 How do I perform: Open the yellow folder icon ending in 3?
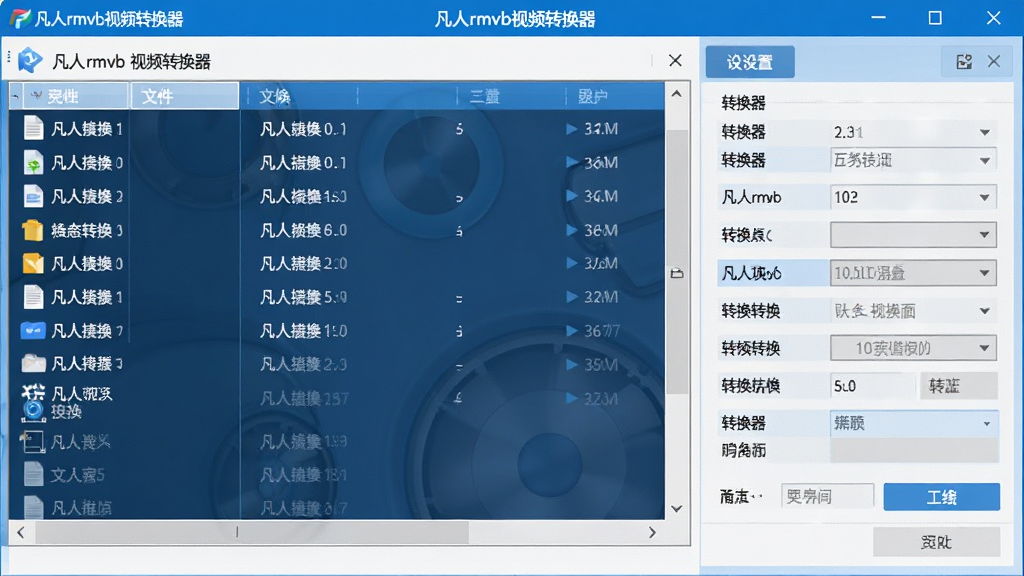coord(32,231)
